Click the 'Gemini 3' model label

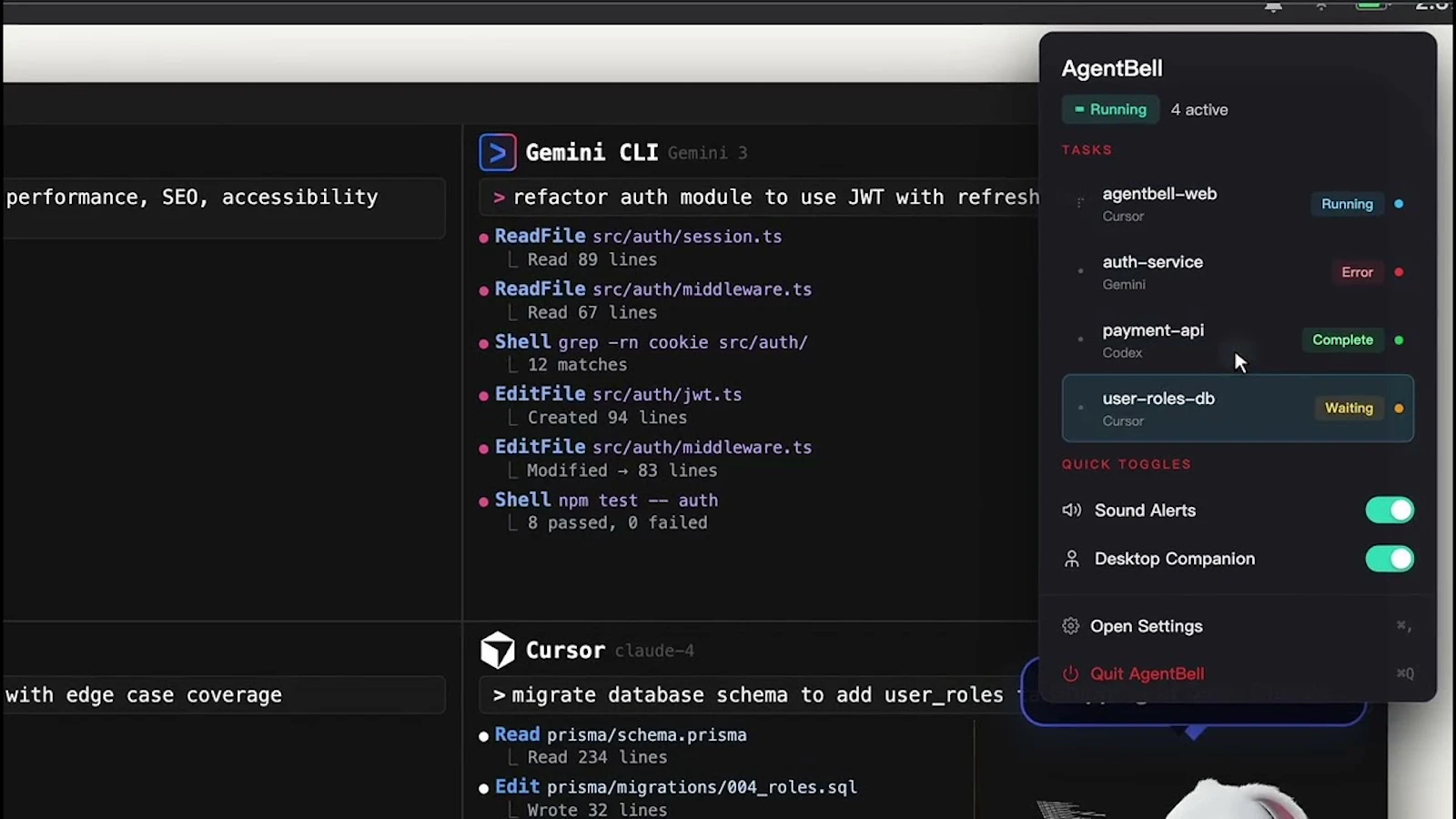[x=707, y=153]
